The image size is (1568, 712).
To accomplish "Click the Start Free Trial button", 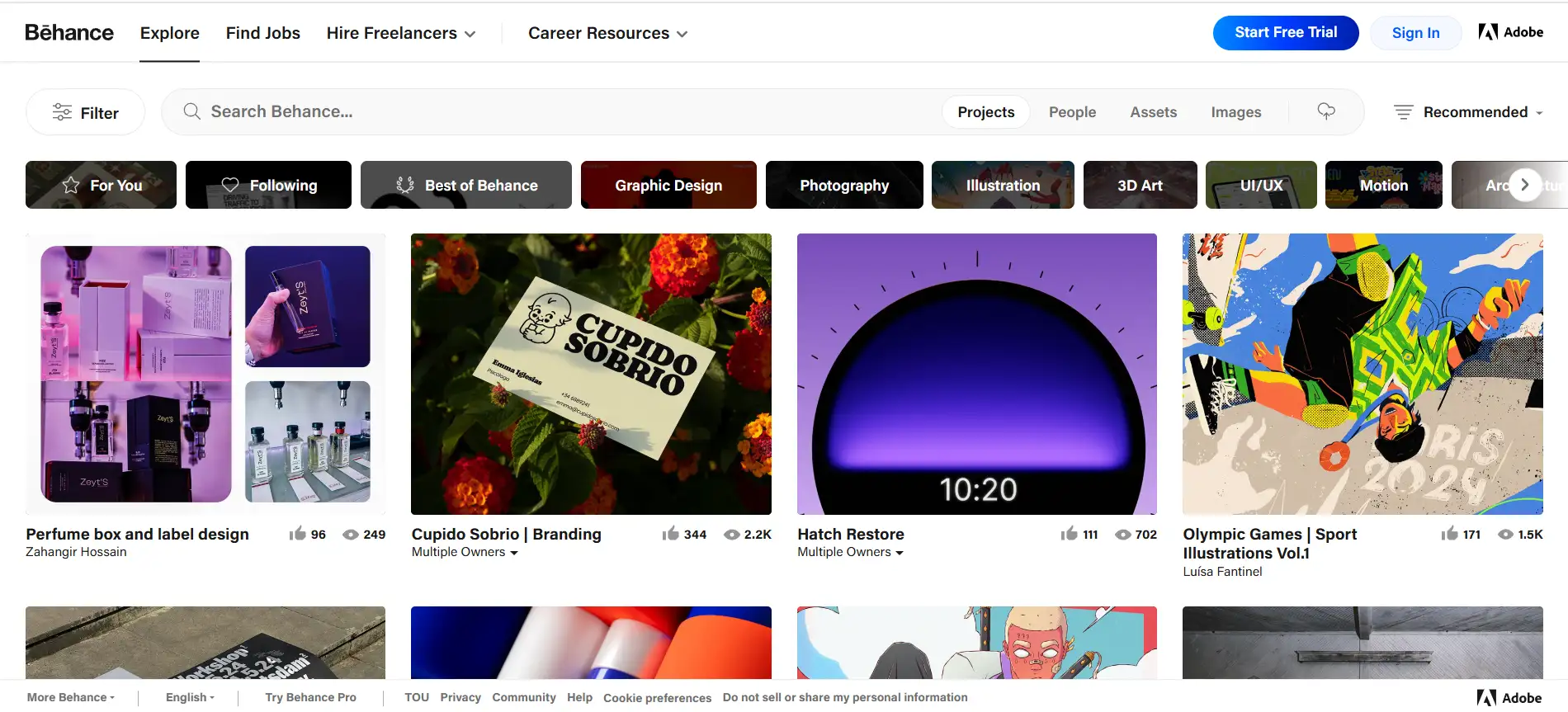I will pyautogui.click(x=1286, y=32).
